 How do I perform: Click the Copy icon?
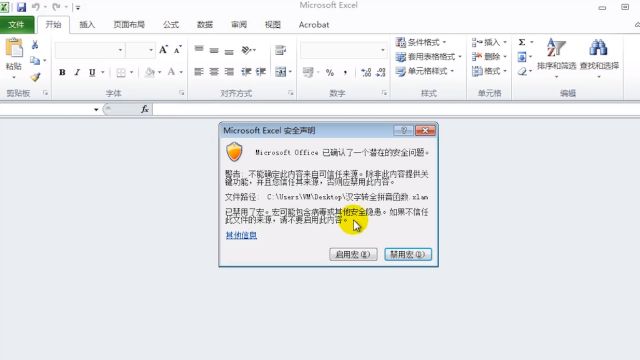(35, 61)
